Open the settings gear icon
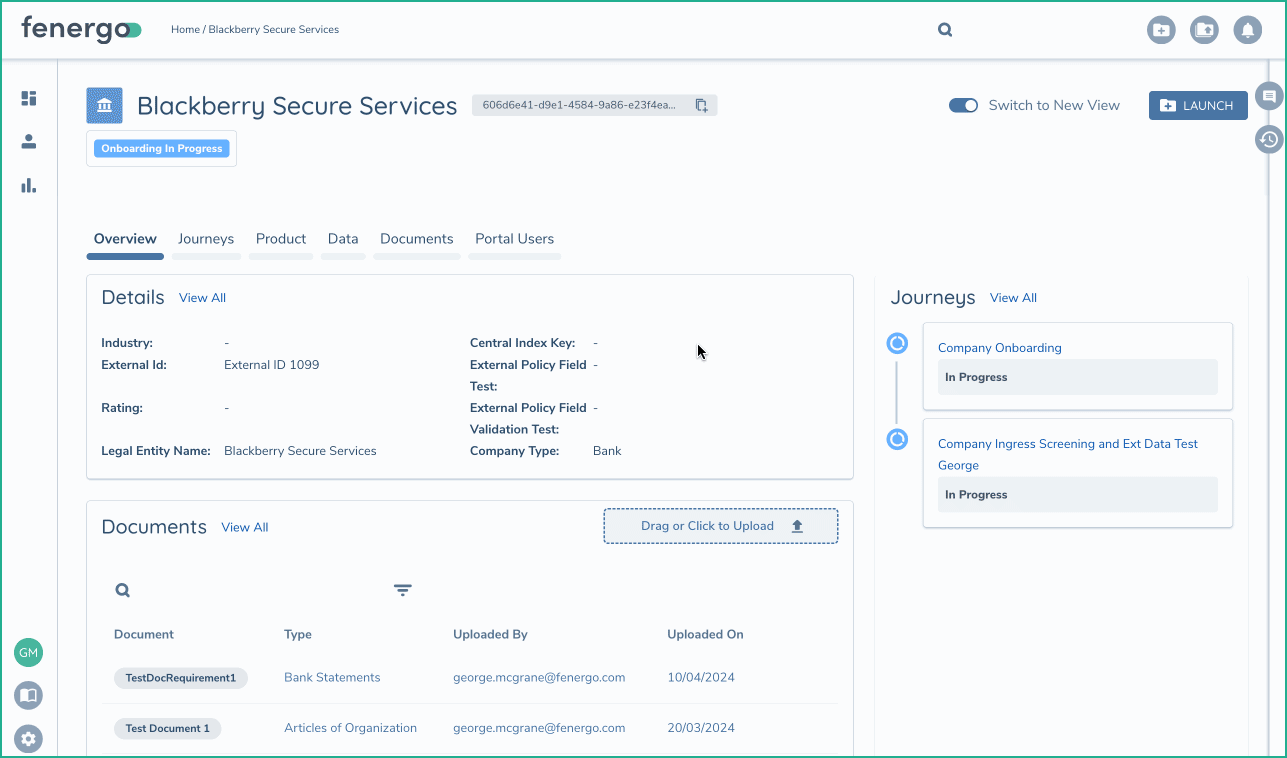Viewport: 1287px width, 758px height. pyautogui.click(x=28, y=739)
